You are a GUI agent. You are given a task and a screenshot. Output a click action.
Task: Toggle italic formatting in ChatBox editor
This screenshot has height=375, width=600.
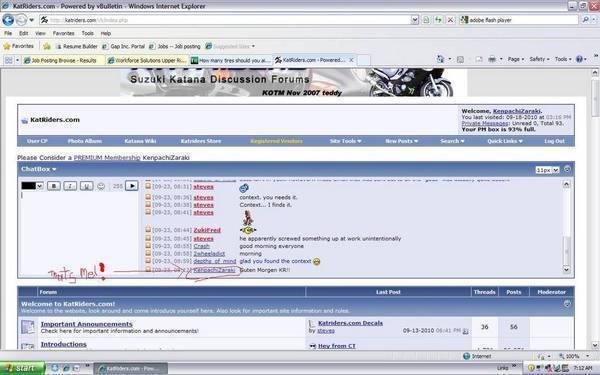pos(70,186)
